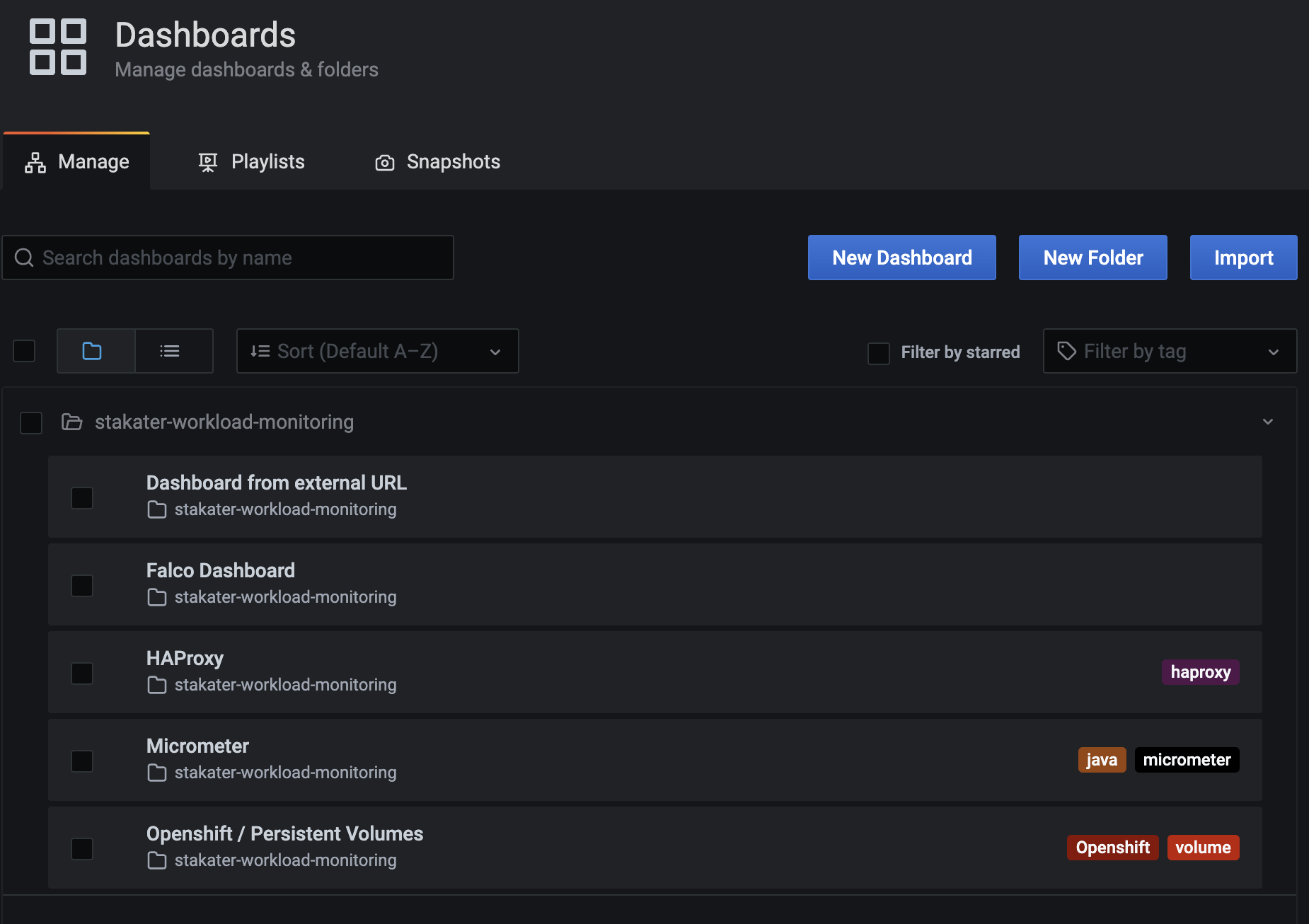This screenshot has width=1309, height=924.
Task: Tick the select-all dashboards checkbox
Action: coord(24,351)
